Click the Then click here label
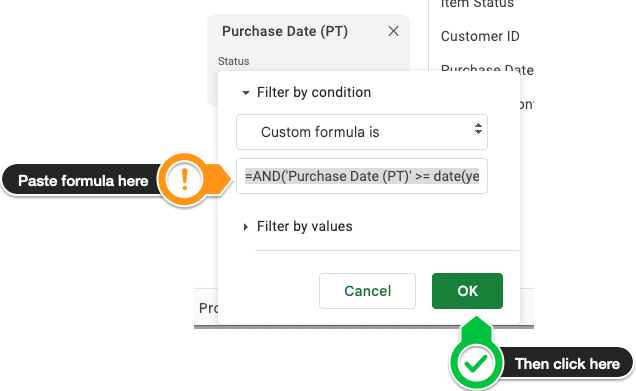This screenshot has height=391, width=636. point(567,364)
